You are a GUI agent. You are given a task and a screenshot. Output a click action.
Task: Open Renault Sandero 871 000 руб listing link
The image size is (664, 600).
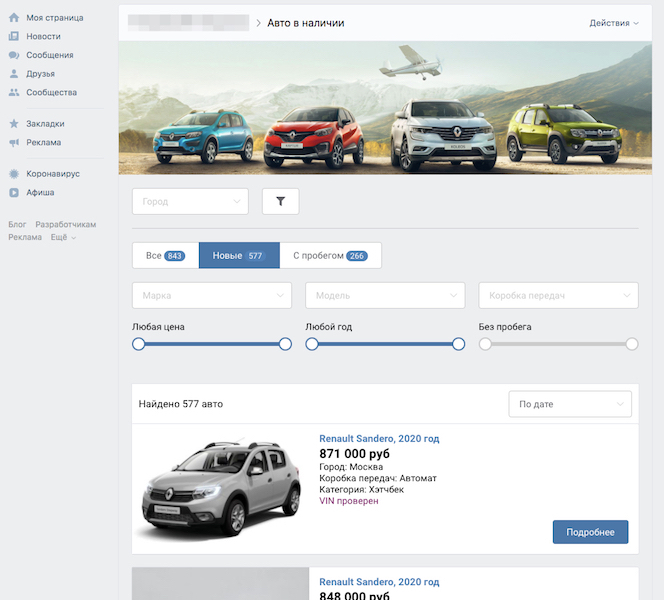[x=379, y=439]
